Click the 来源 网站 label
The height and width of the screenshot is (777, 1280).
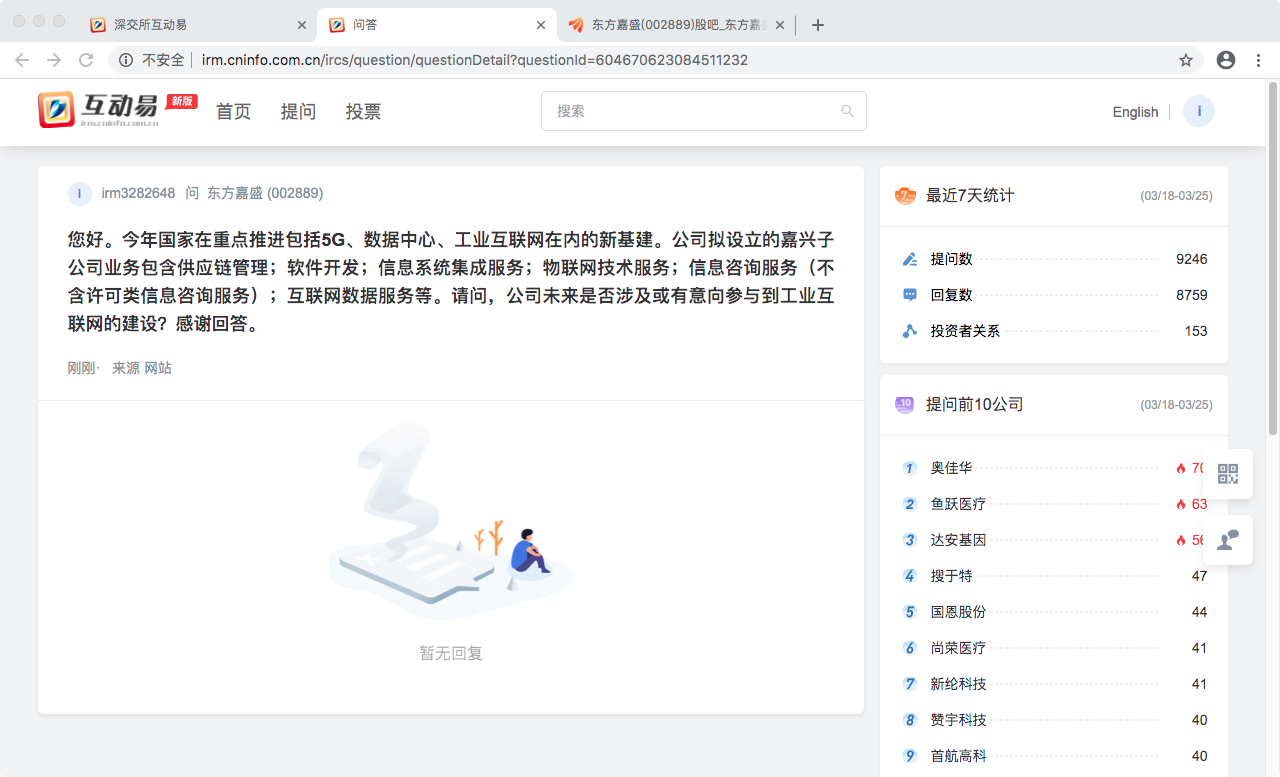click(x=142, y=368)
